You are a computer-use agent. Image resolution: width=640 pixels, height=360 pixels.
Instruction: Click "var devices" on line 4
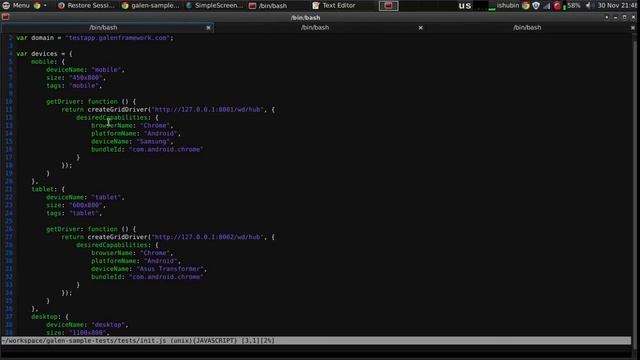(x=37, y=53)
